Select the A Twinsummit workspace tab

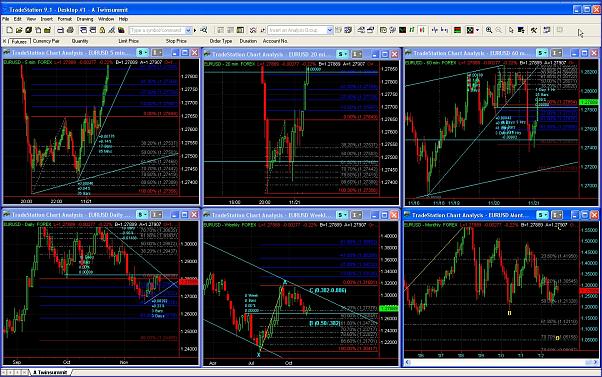pyautogui.click(x=50, y=372)
